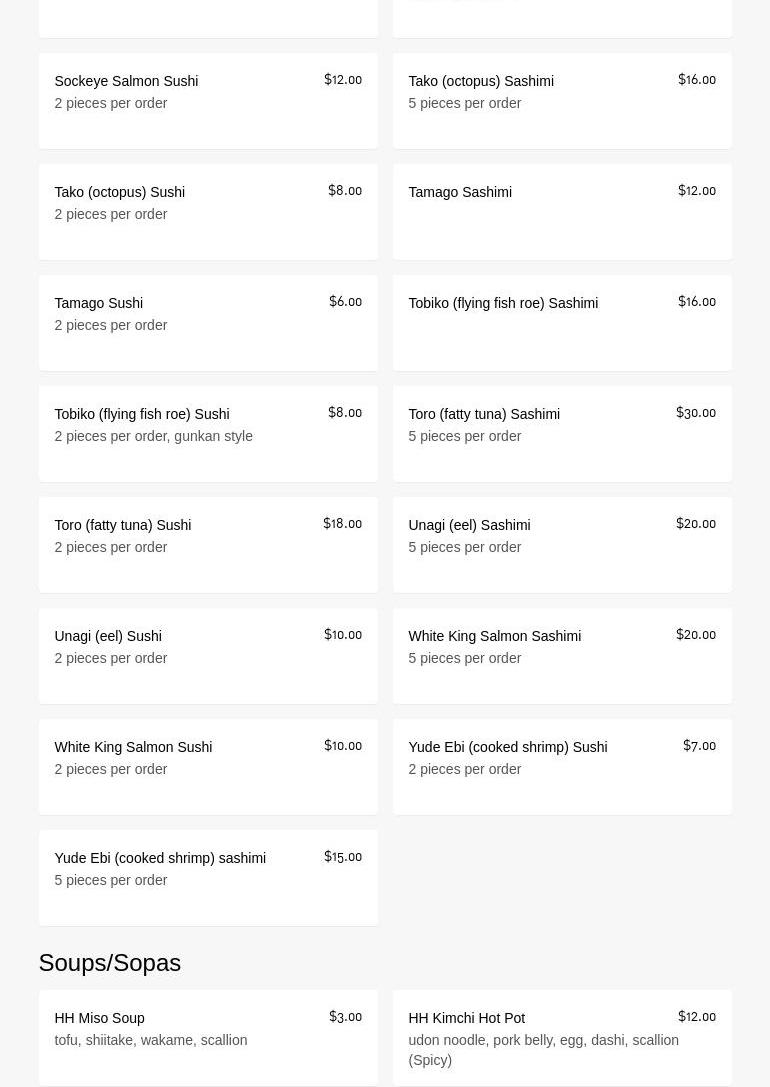The width and height of the screenshot is (770, 1087).
Task: Pick Tobiko (flying fish roe) Sushi
Action: tap(208, 434)
